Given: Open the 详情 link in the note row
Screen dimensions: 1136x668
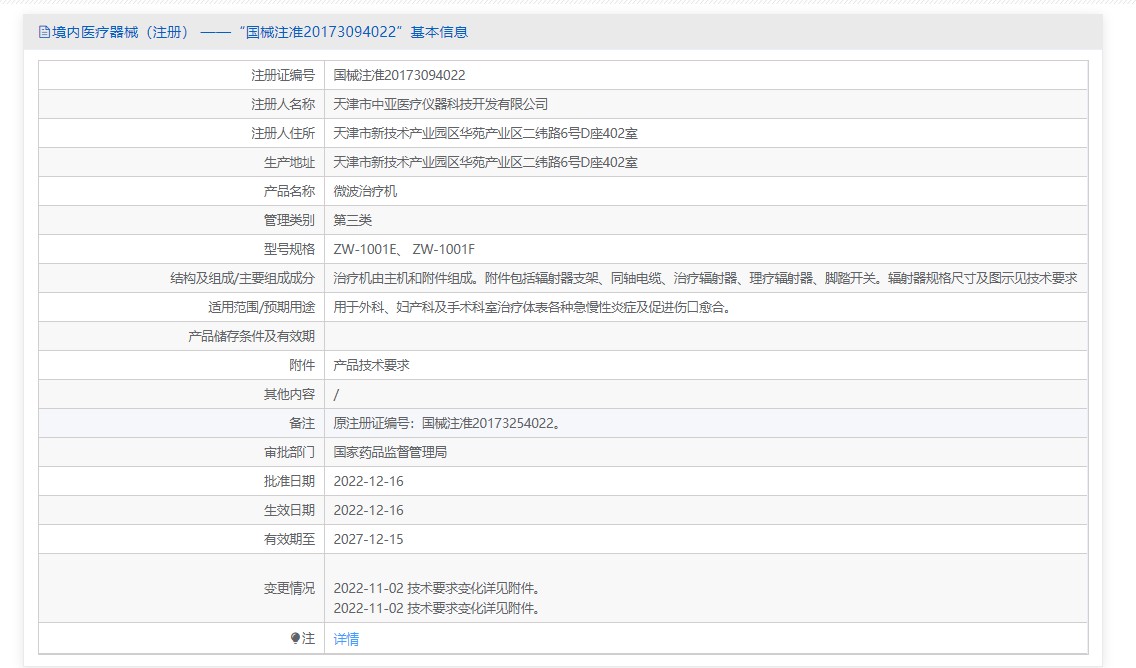Looking at the screenshot, I should click(346, 639).
